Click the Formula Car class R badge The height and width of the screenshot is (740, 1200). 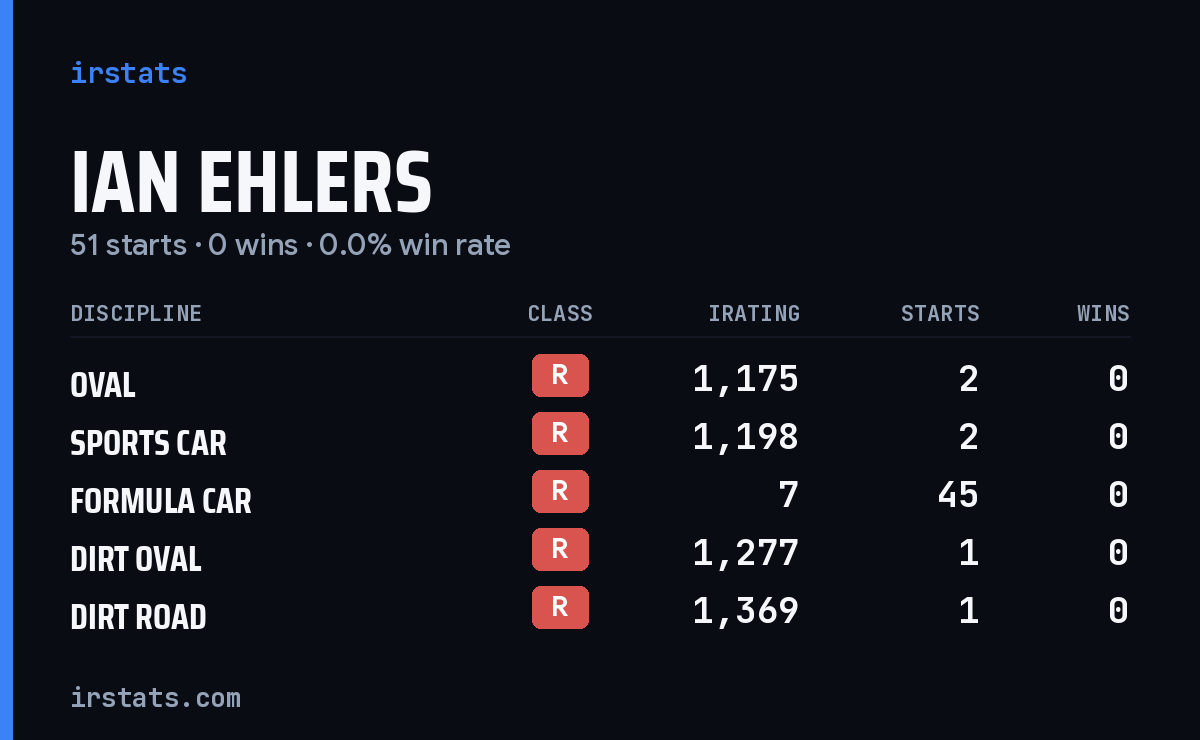tap(560, 492)
